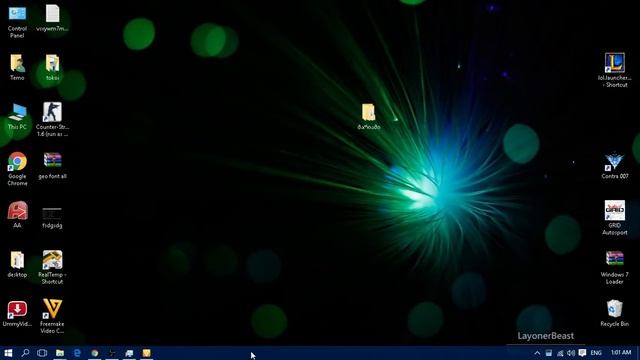Select the Freemake Video Converter shortcut
640x360 pixels.
[x=52, y=309]
